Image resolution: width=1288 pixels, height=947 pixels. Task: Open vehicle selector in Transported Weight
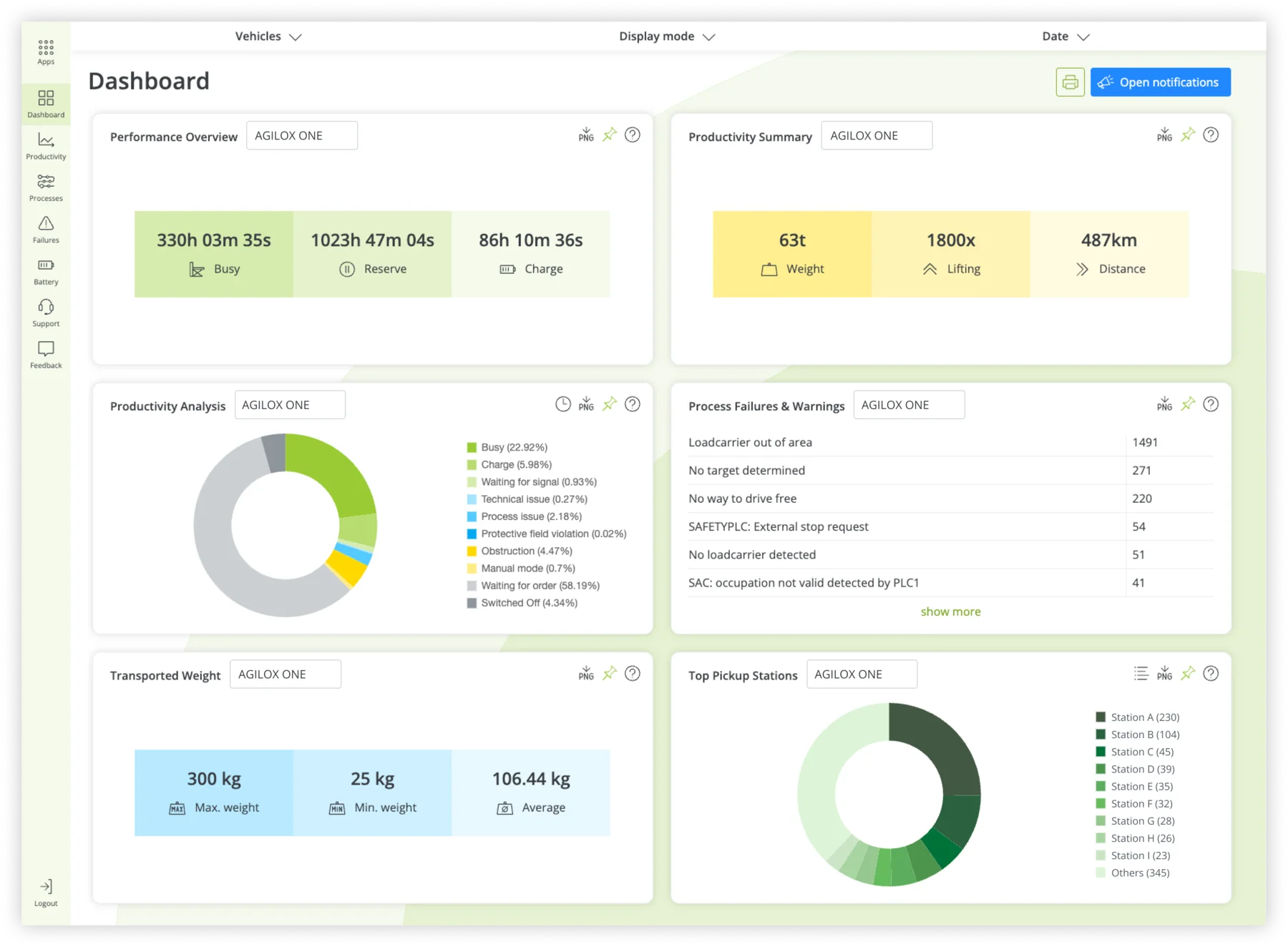(286, 674)
